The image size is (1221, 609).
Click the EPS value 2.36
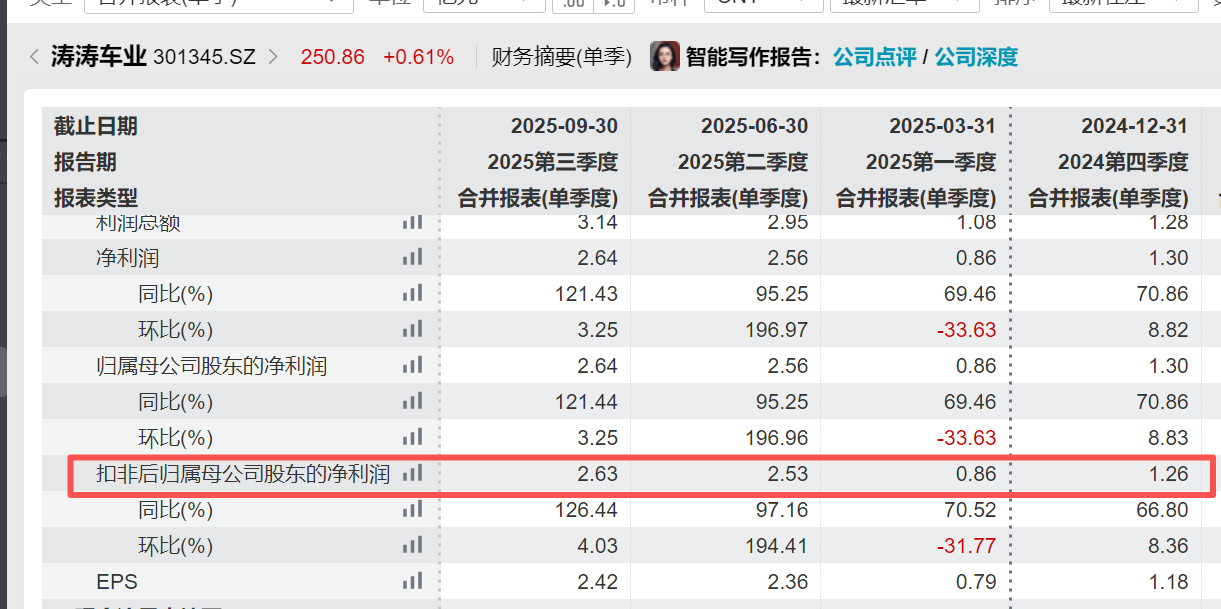coord(788,582)
